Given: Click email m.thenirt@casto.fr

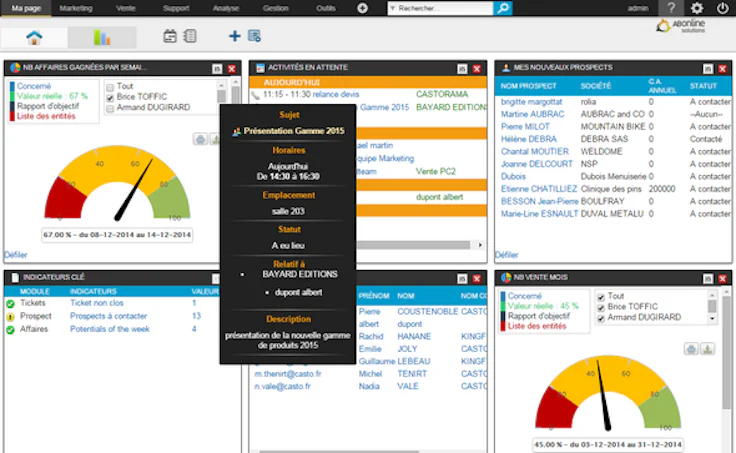Looking at the screenshot, I should point(288,374).
